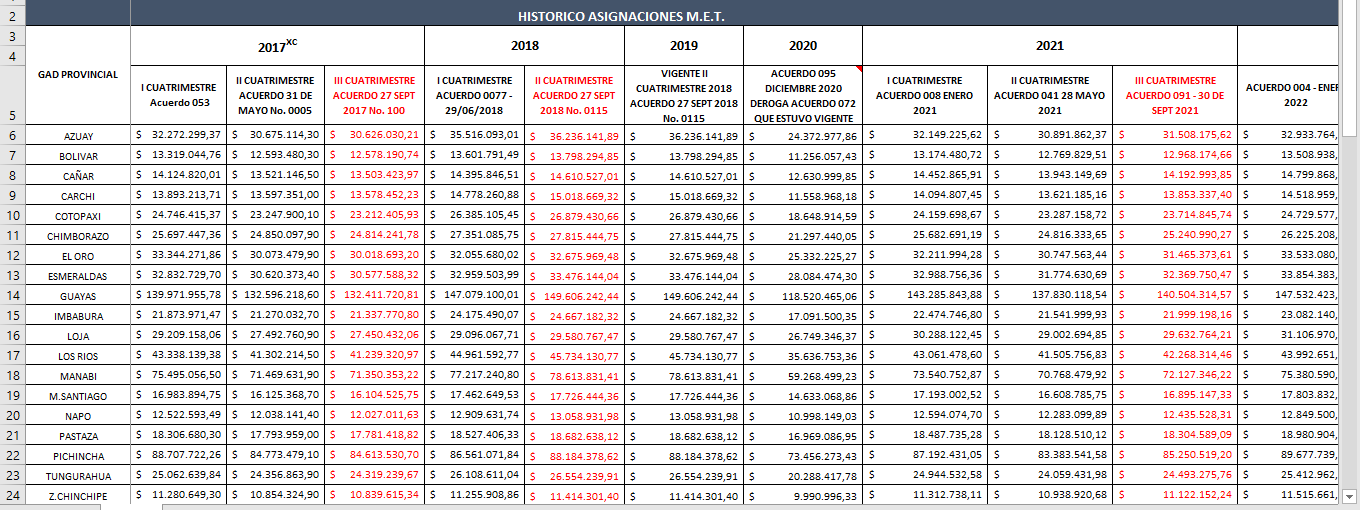This screenshot has width=1360, height=510.
Task: Click the 2017 year header cell
Action: point(277,45)
